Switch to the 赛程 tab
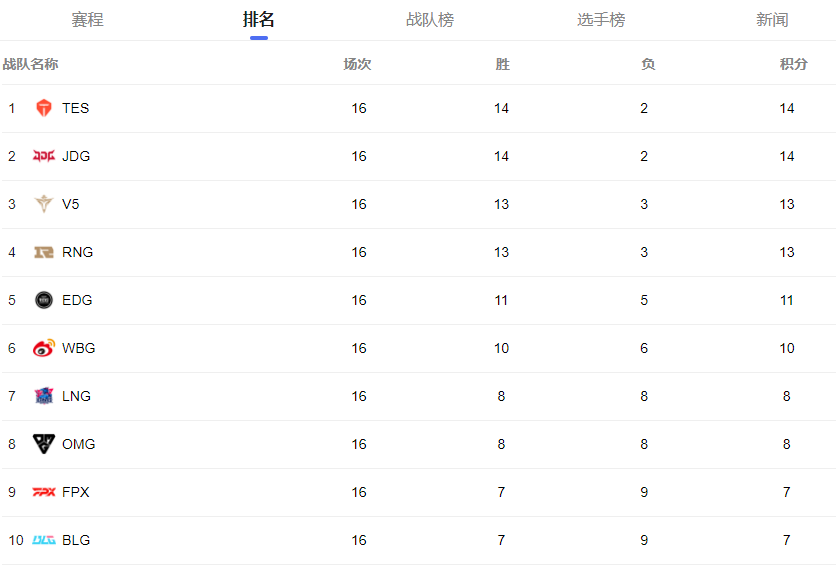This screenshot has height=567, width=836. 87,20
